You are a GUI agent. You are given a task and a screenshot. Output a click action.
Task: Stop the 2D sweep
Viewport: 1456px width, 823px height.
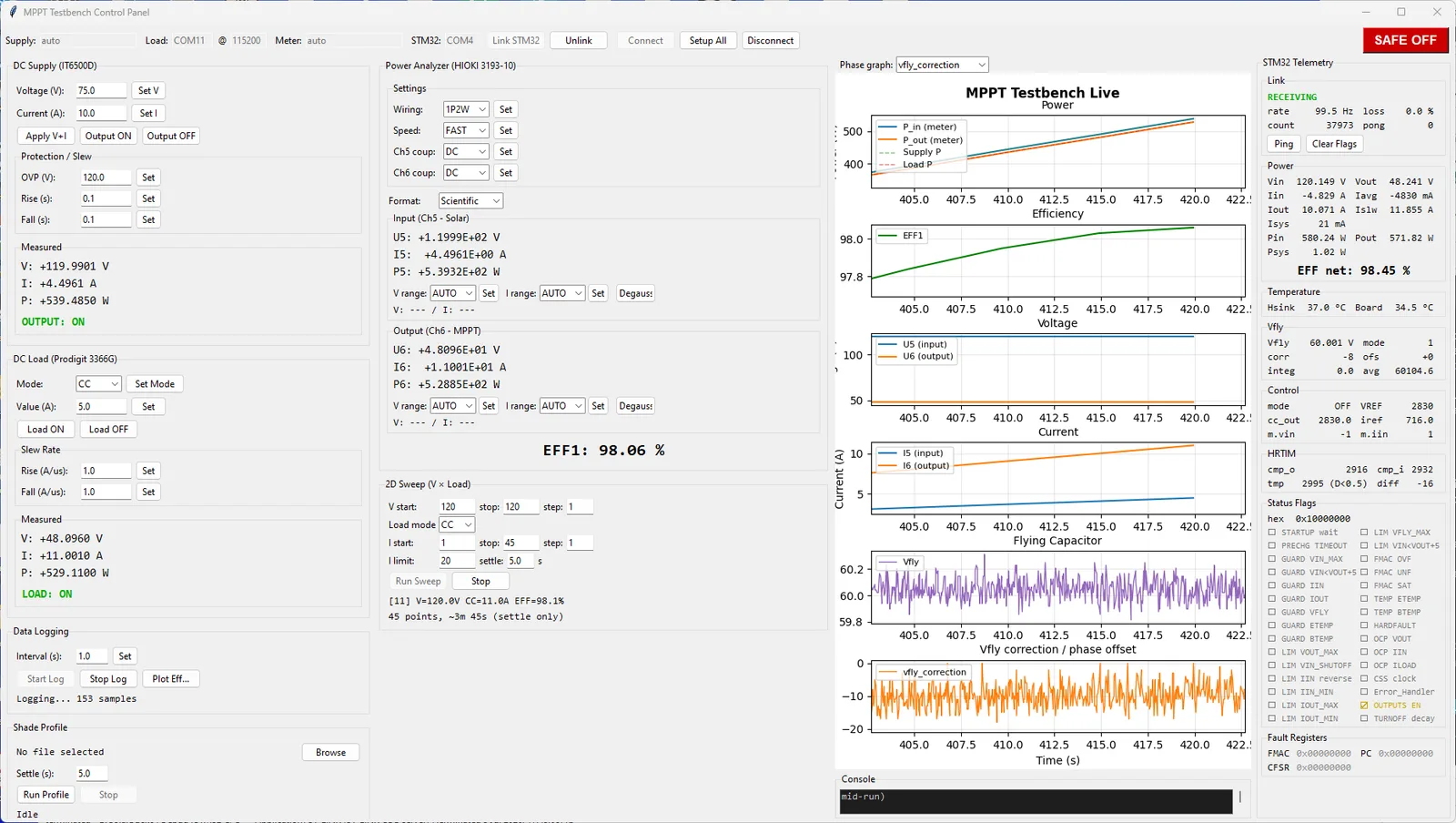(x=480, y=581)
